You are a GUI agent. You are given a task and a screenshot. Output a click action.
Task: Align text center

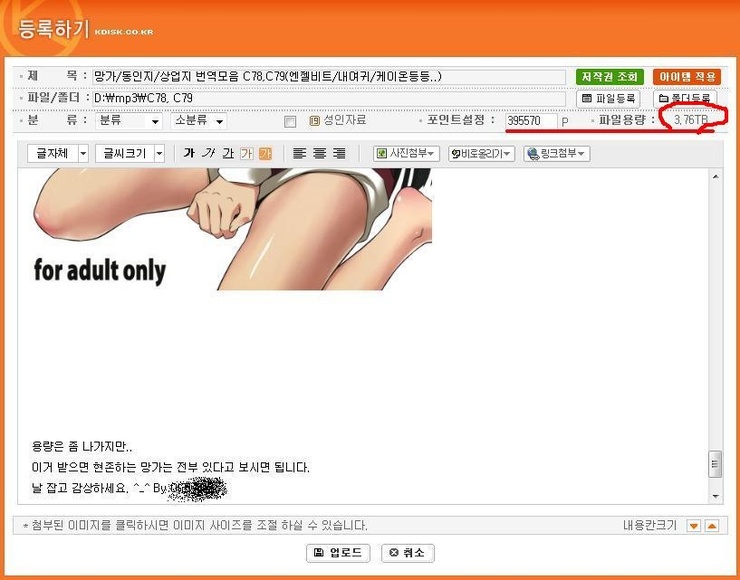point(320,153)
